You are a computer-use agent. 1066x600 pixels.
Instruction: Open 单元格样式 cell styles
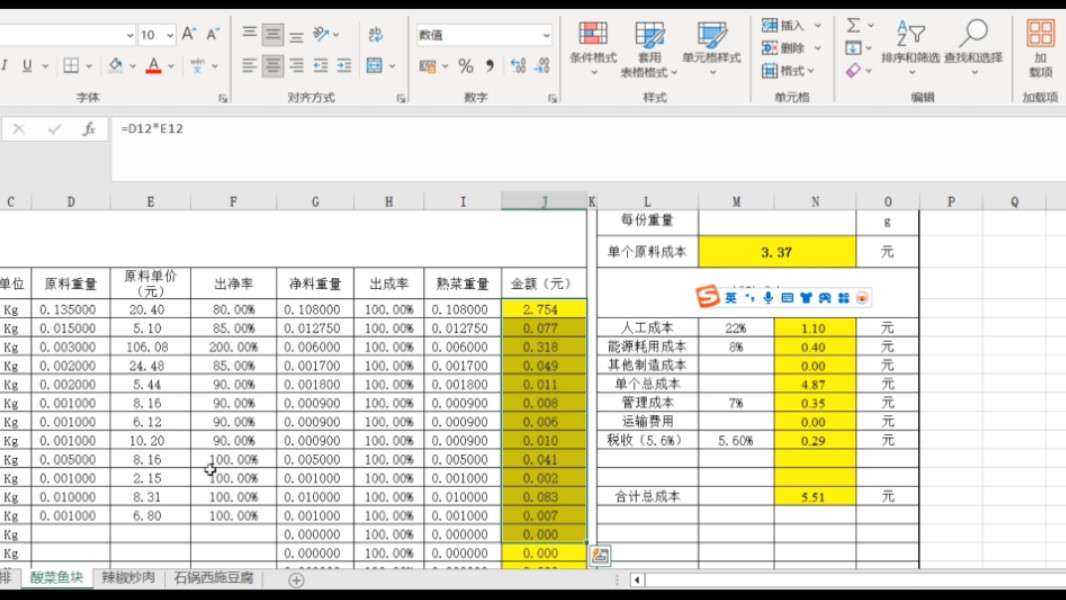coord(711,48)
